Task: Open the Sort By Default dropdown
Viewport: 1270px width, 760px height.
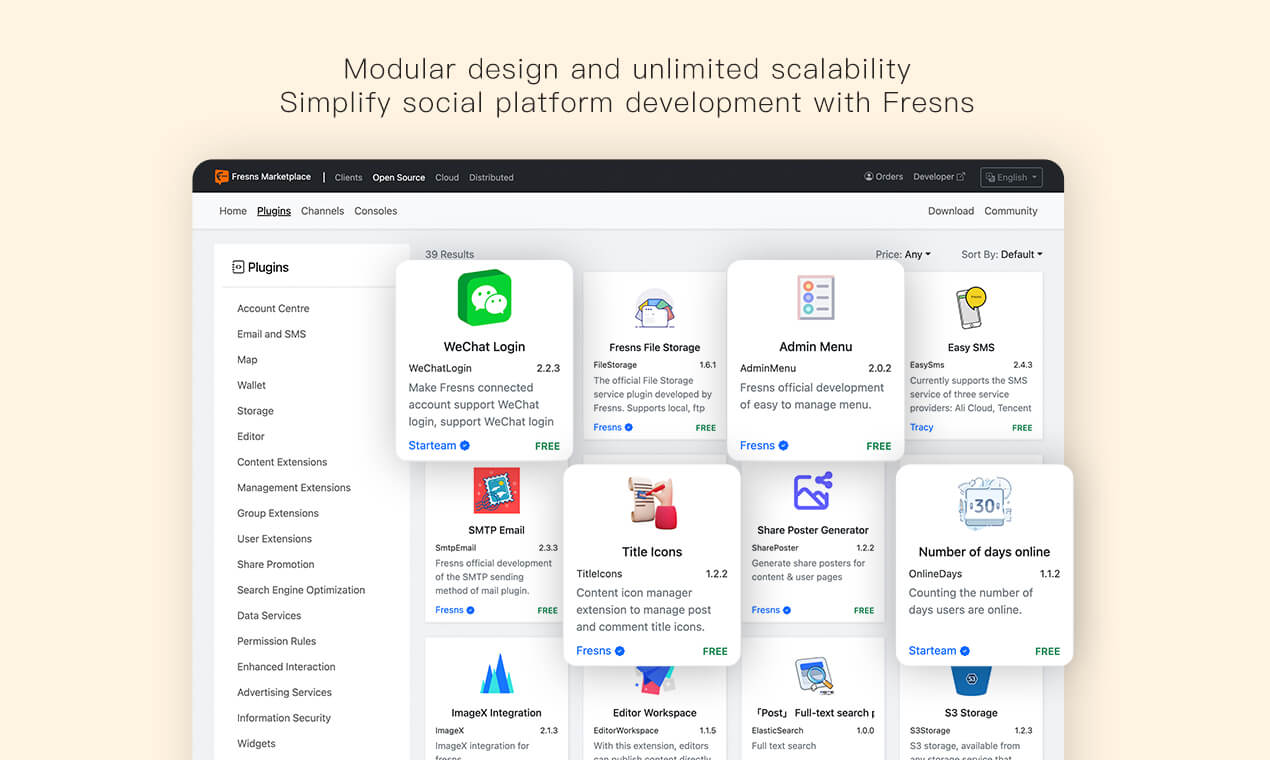Action: coord(1002,255)
